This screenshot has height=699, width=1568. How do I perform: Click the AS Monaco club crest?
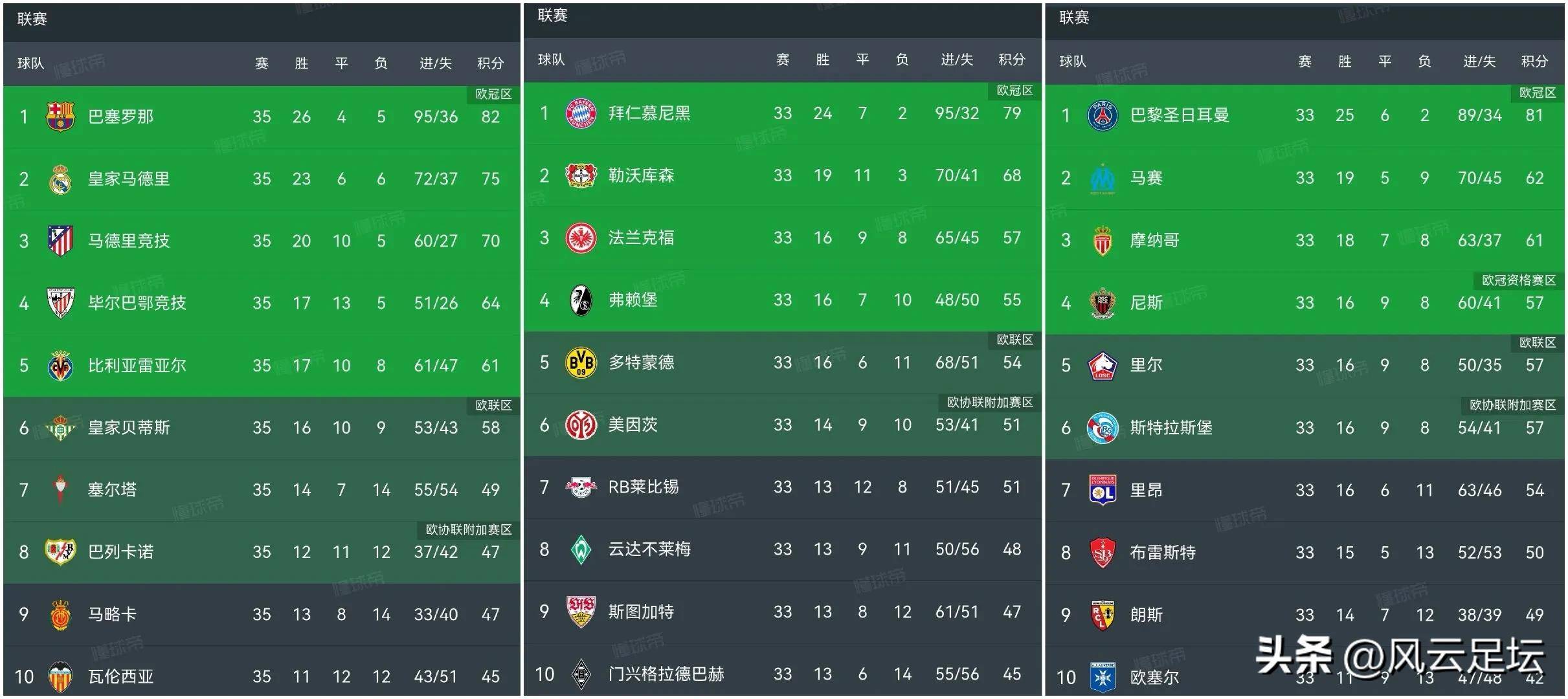point(1103,241)
